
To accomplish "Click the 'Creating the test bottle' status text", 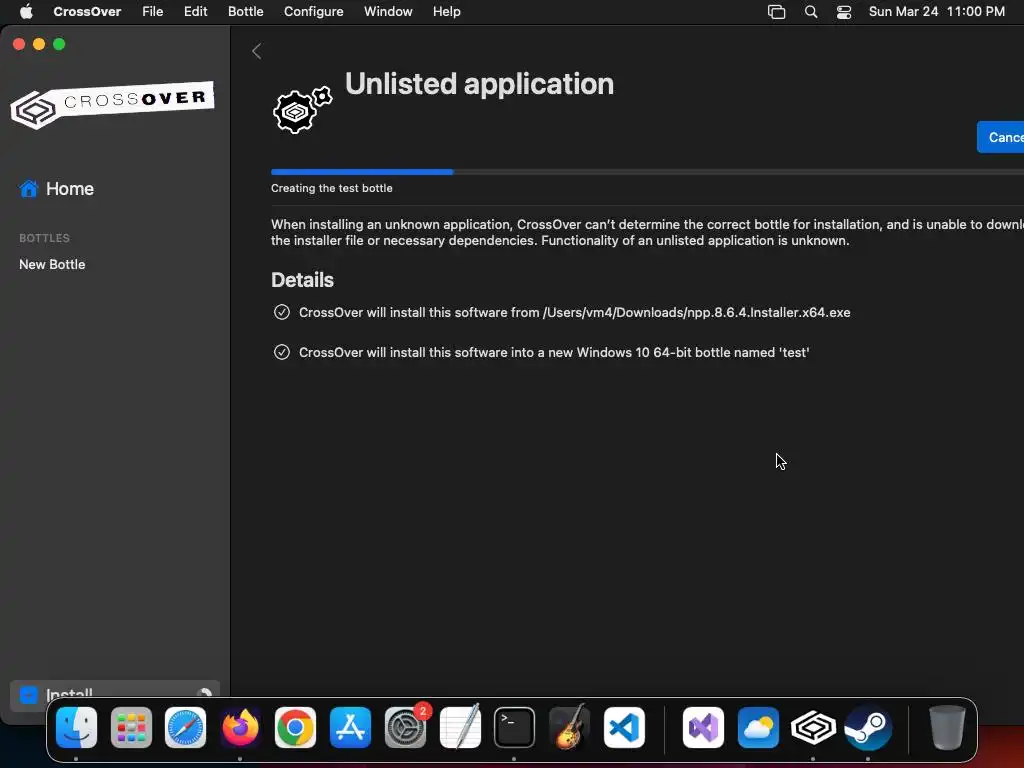I will click(332, 188).
